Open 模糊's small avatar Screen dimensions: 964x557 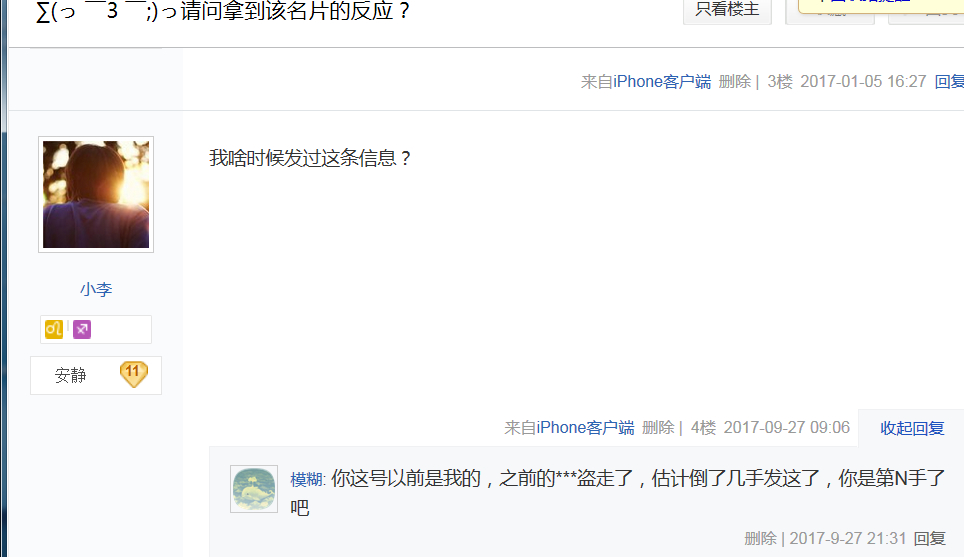254,489
